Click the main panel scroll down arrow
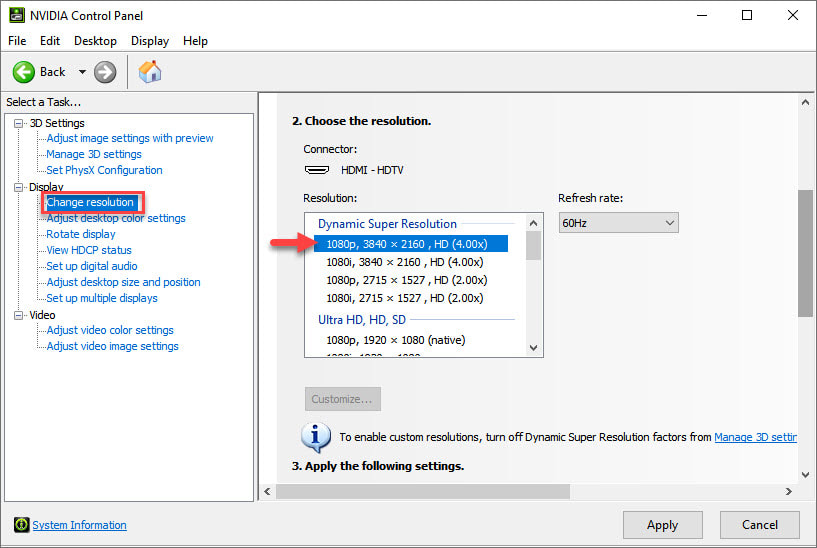Viewport: 817px width, 548px height. (x=805, y=475)
